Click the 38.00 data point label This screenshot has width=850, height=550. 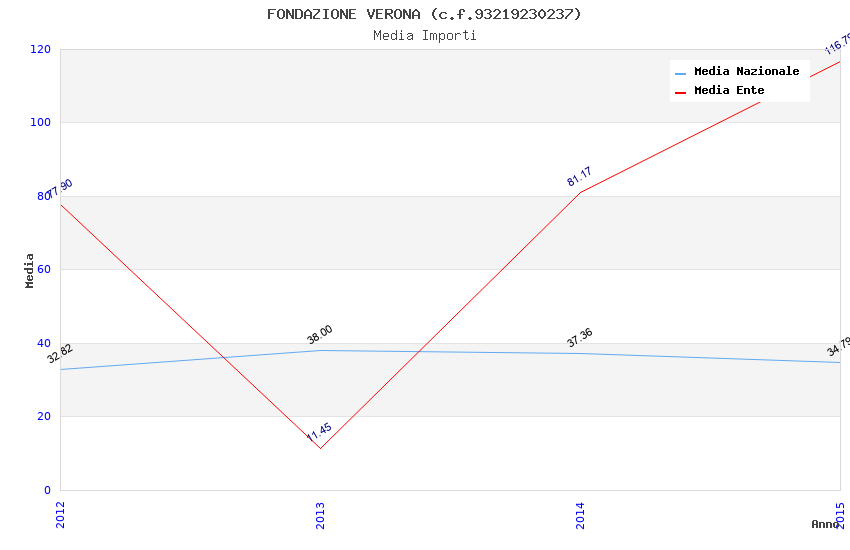click(320, 334)
